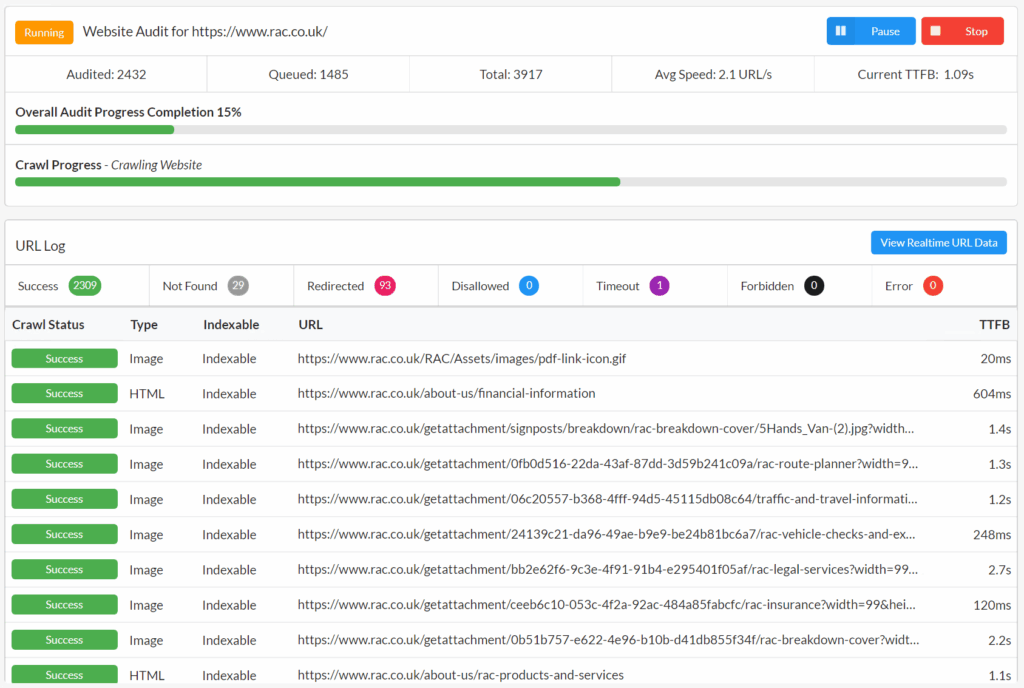Select the grey Not Found badge 29

pos(238,286)
